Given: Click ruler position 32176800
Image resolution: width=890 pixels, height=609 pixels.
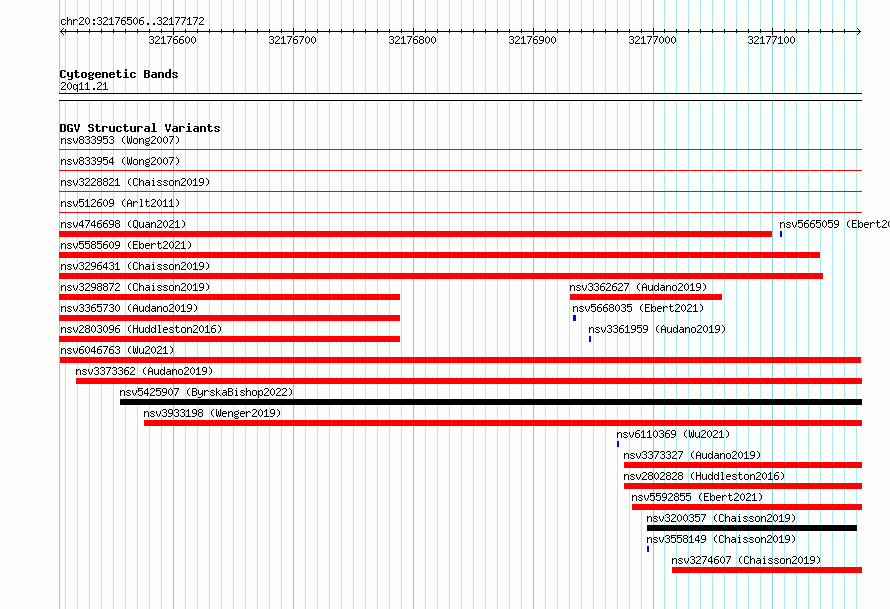Looking at the screenshot, I should click(x=413, y=40).
